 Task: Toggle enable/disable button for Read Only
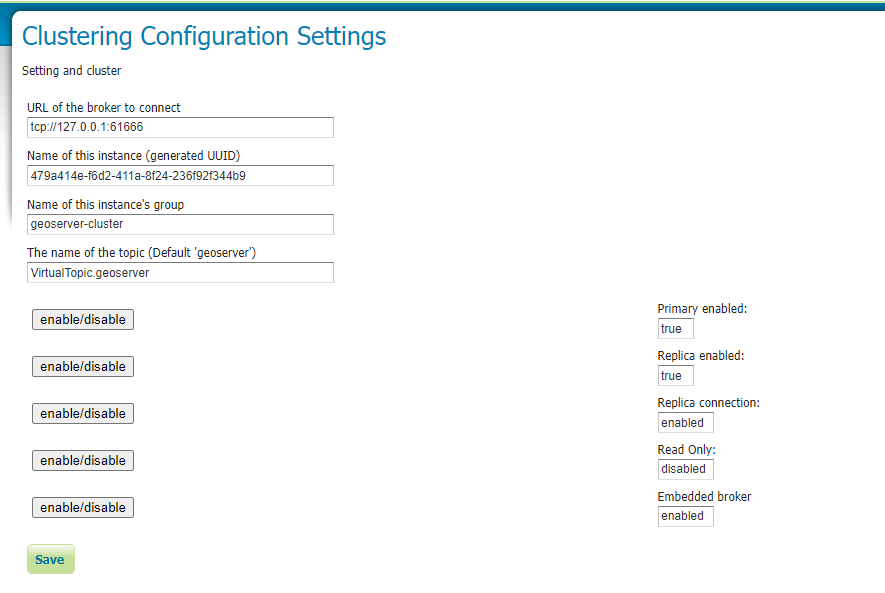tap(83, 461)
